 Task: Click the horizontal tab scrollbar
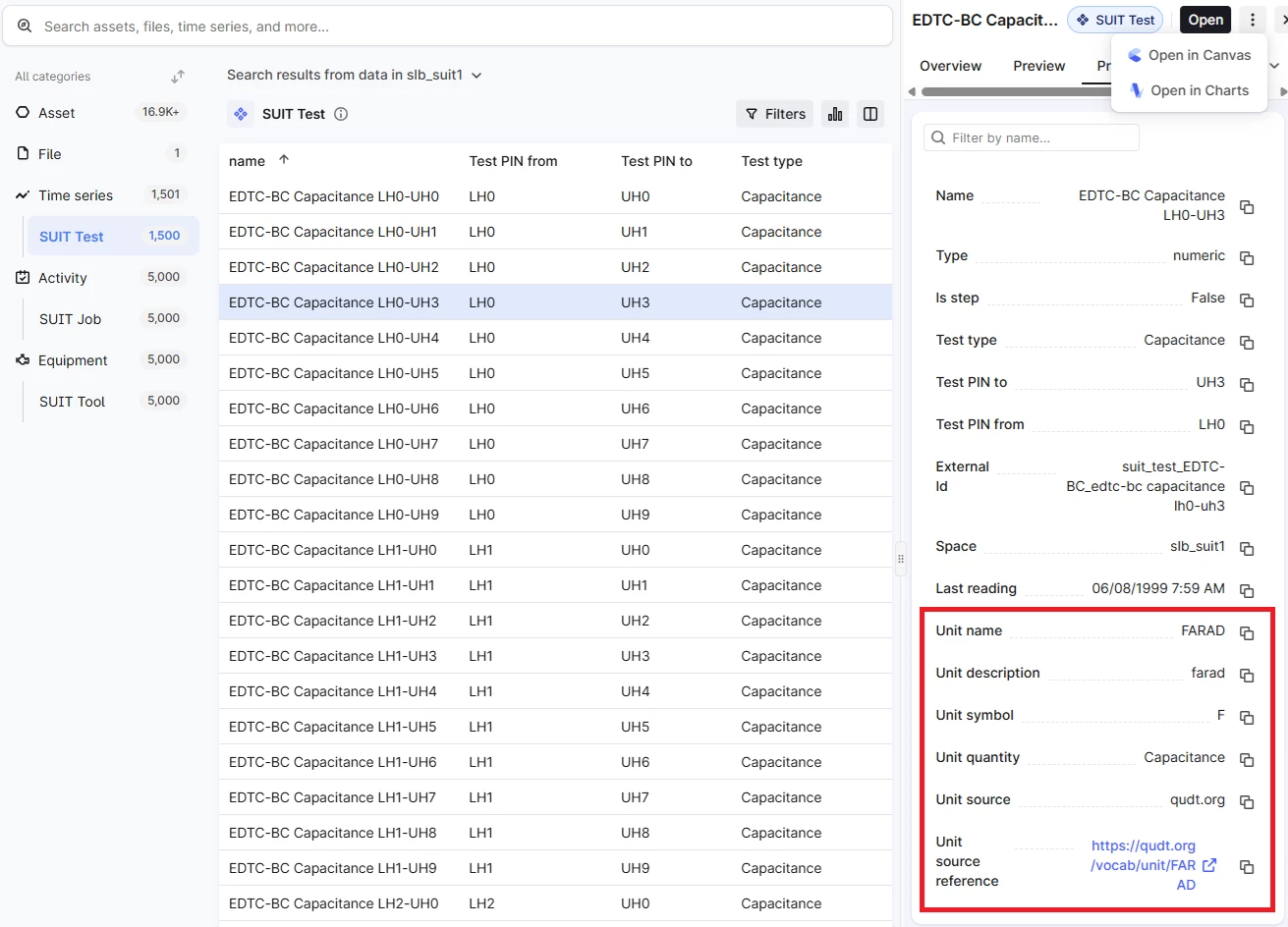pyautogui.click(x=1012, y=91)
